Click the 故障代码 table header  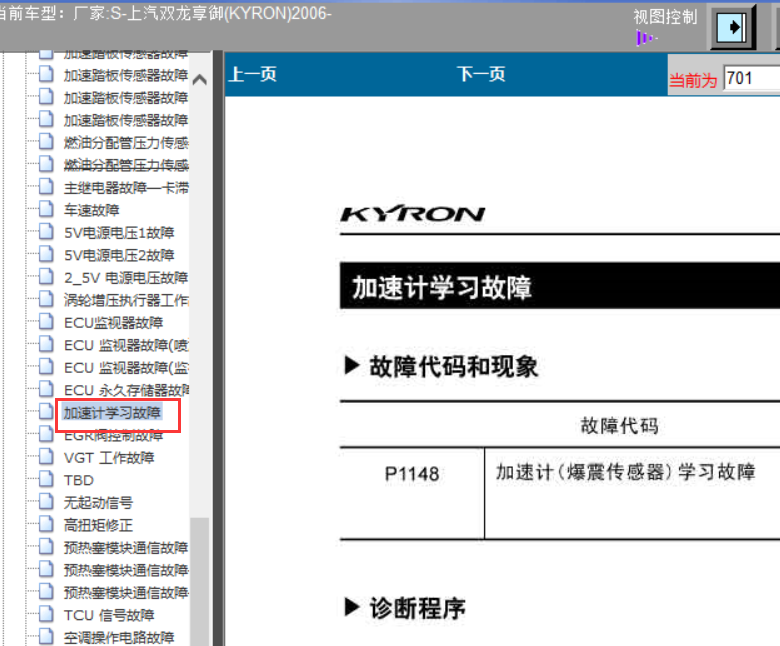619,426
